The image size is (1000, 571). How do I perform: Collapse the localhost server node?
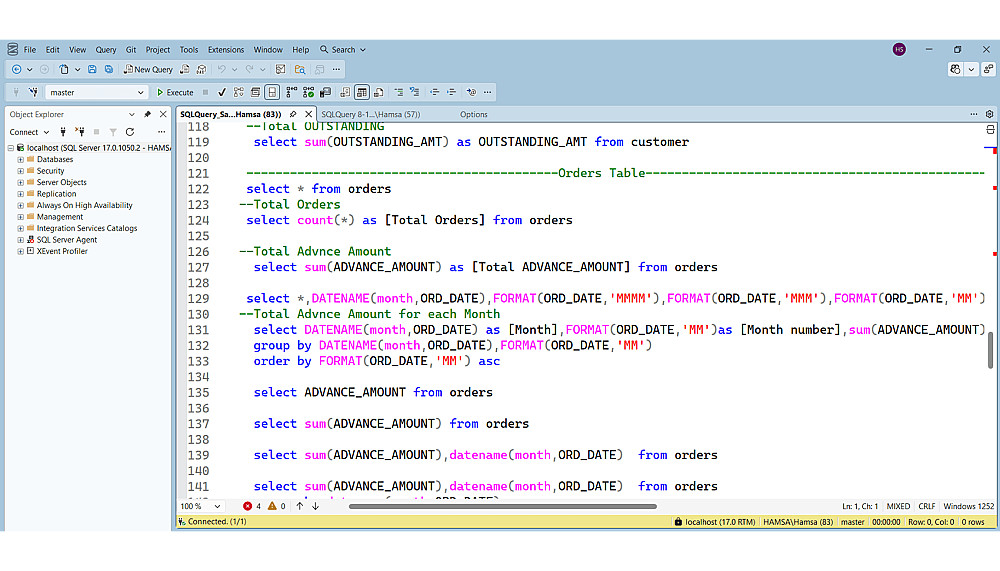pos(10,148)
